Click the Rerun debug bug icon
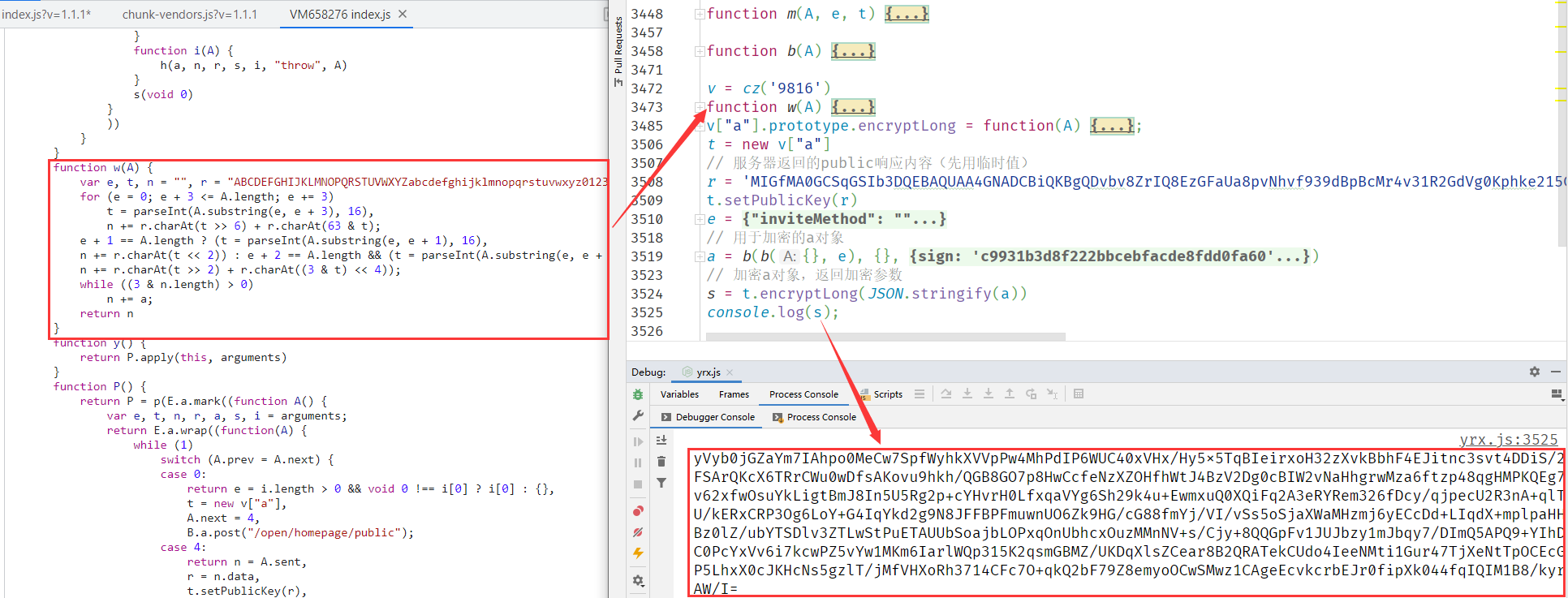The height and width of the screenshot is (598, 1568). (x=638, y=394)
